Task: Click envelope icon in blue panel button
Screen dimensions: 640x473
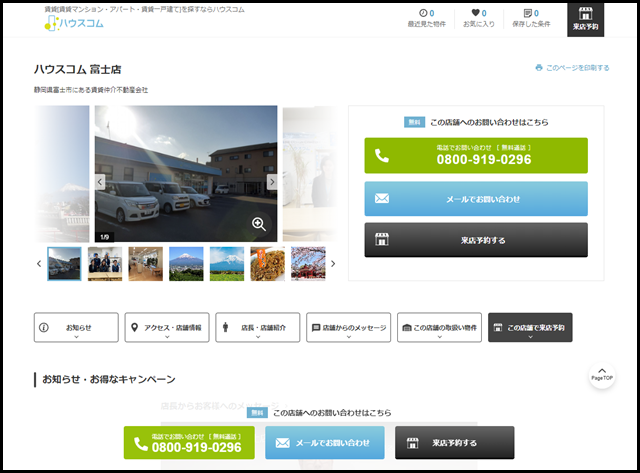Action: pos(382,199)
